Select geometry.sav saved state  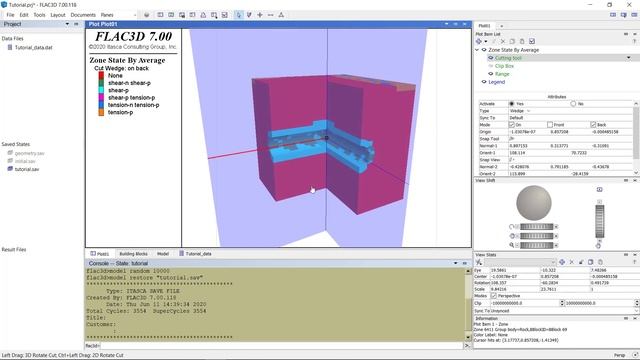click(29, 153)
